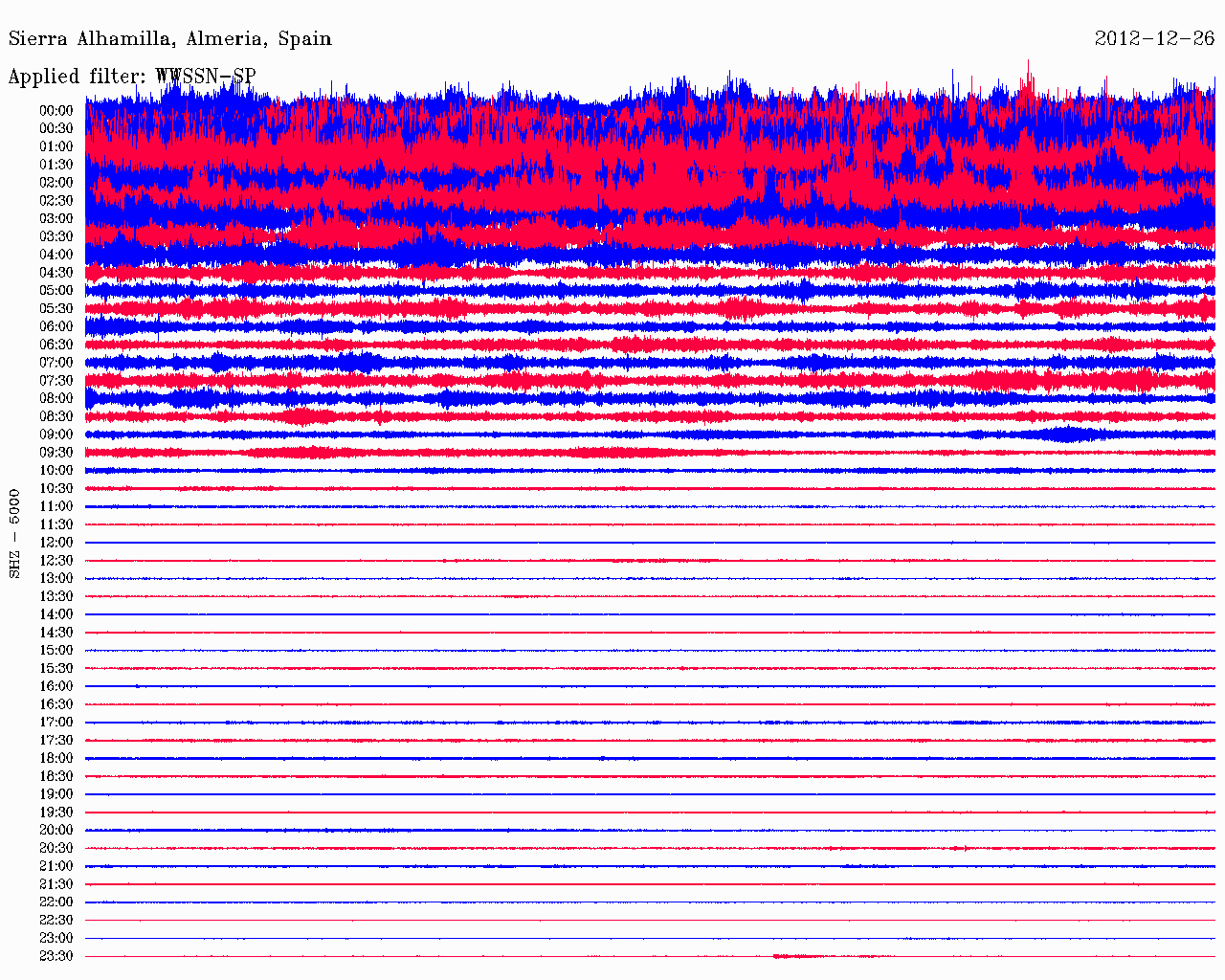This screenshot has width=1225, height=980.
Task: Click the 02:00 time label
Action: pos(56,183)
